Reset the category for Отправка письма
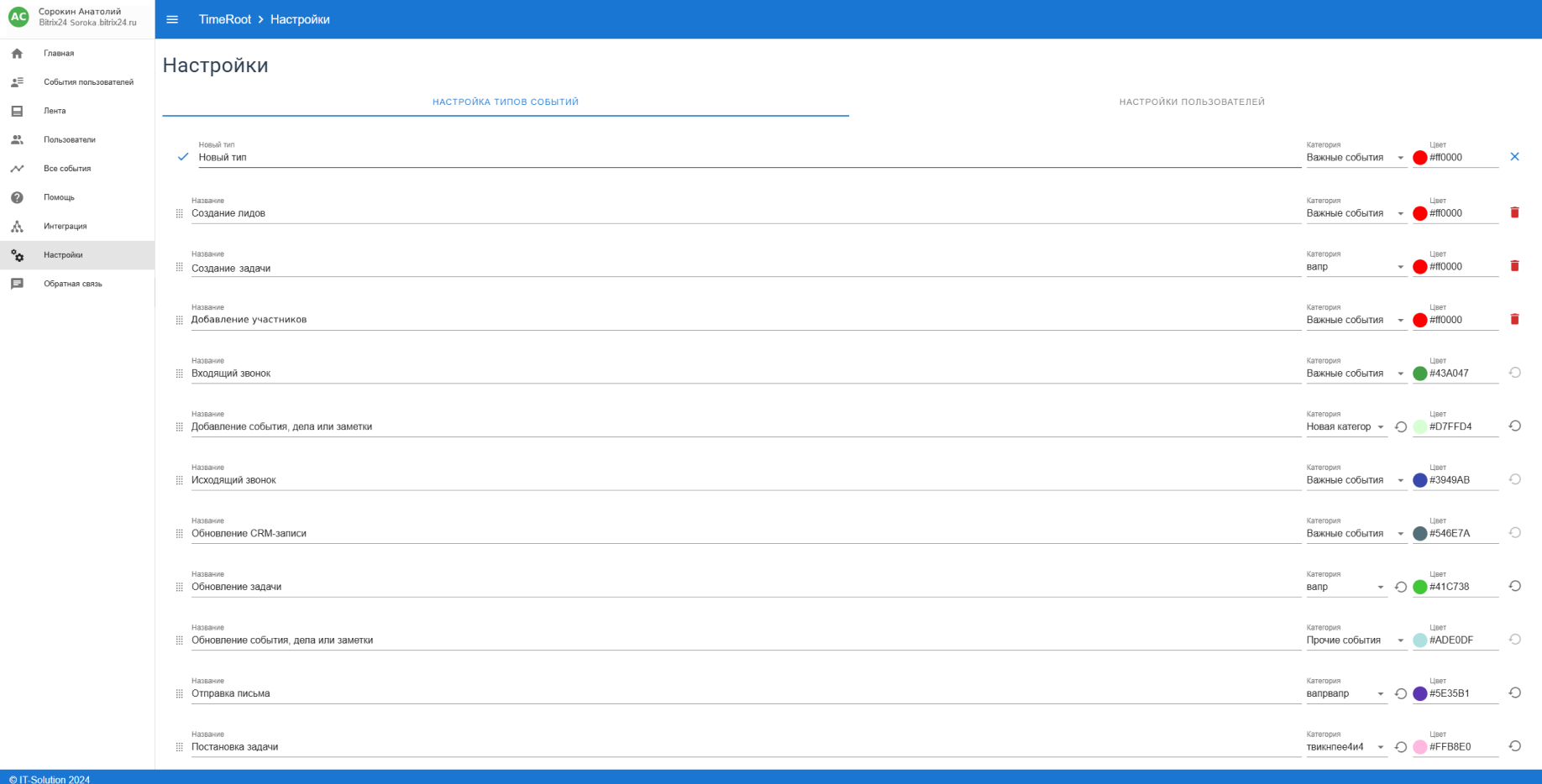Image resolution: width=1542 pixels, height=784 pixels. click(1400, 694)
